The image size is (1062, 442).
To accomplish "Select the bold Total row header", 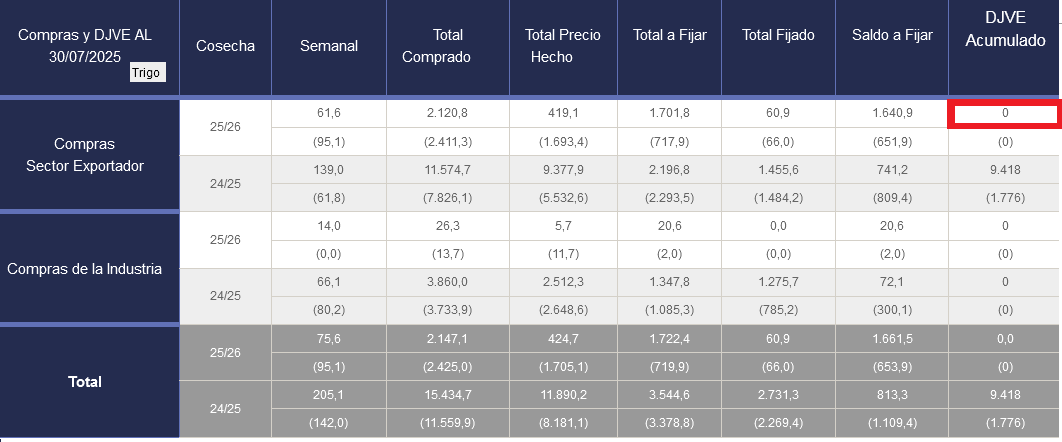I will pyautogui.click(x=85, y=381).
